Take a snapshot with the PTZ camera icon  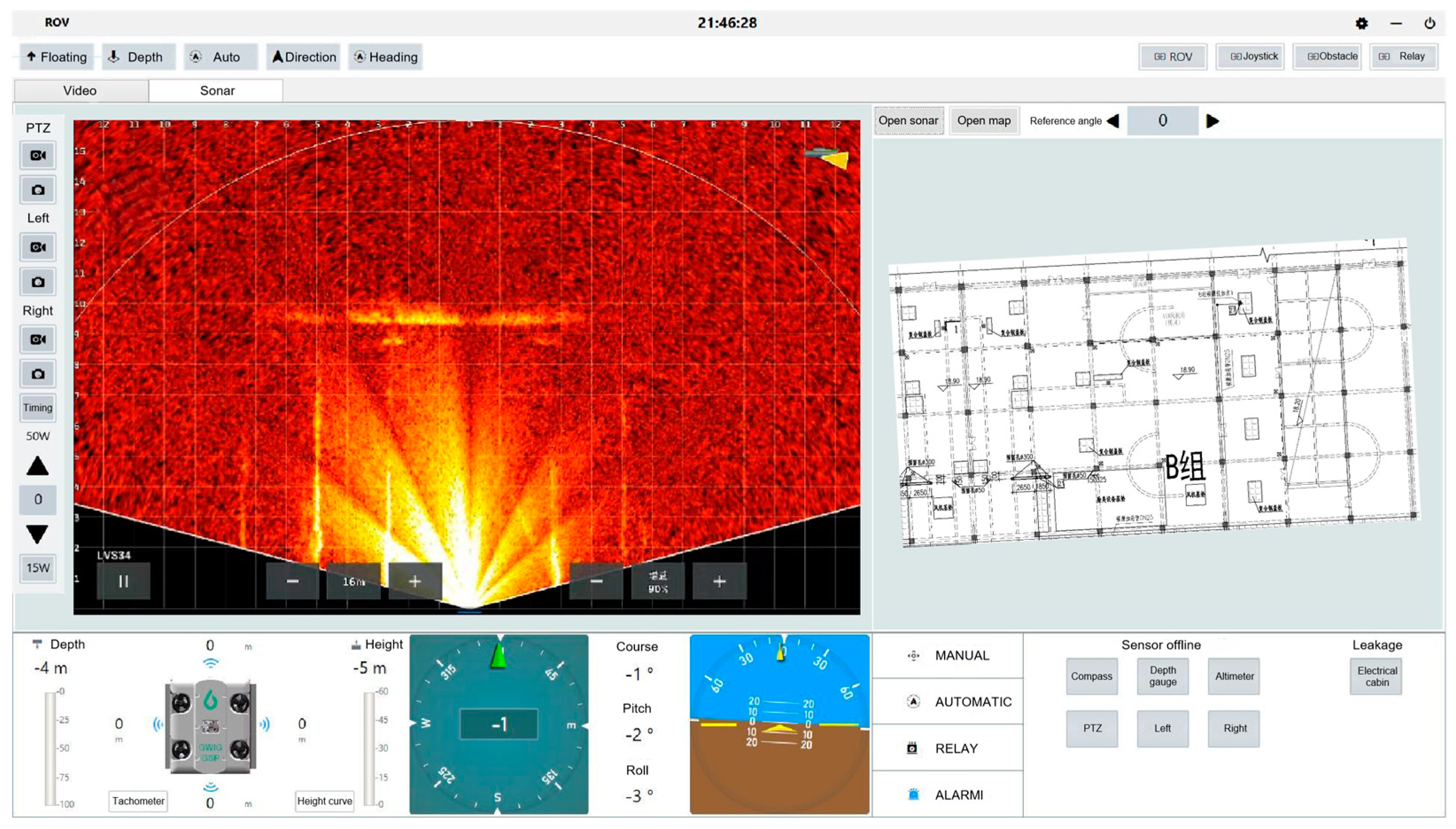tap(38, 190)
